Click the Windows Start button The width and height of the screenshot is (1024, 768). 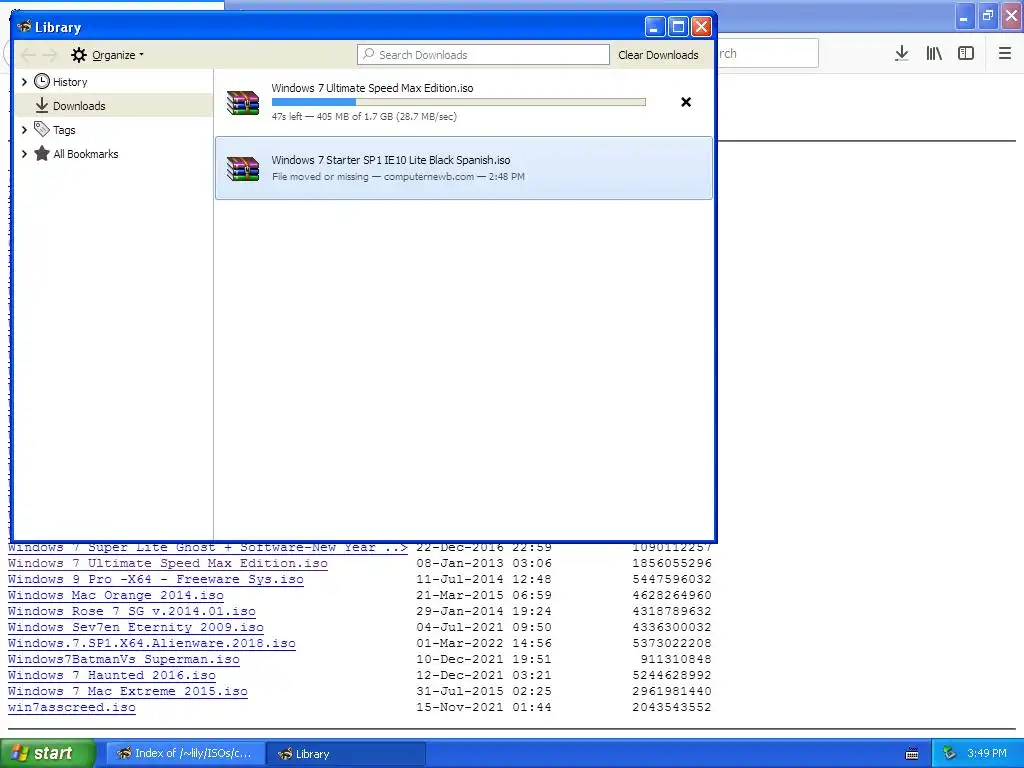coord(47,753)
